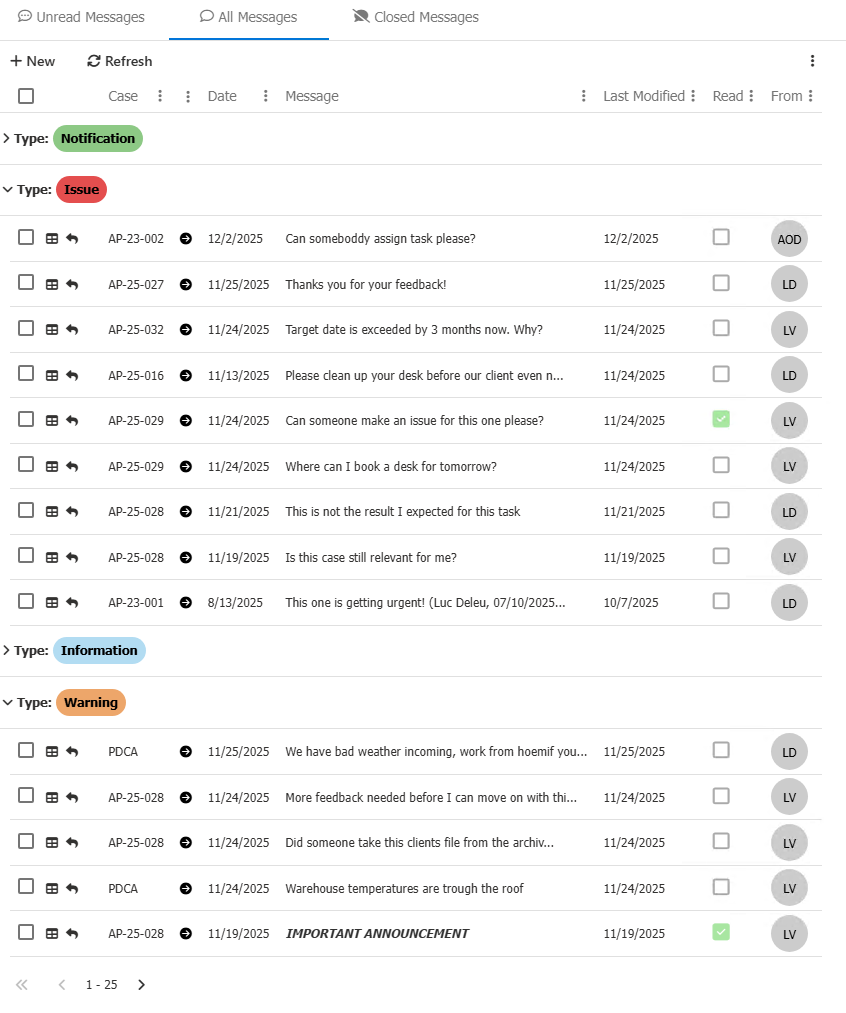Image resolution: width=846 pixels, height=1013 pixels.
Task: Reply to 'This is not the result' message
Action: click(x=72, y=512)
